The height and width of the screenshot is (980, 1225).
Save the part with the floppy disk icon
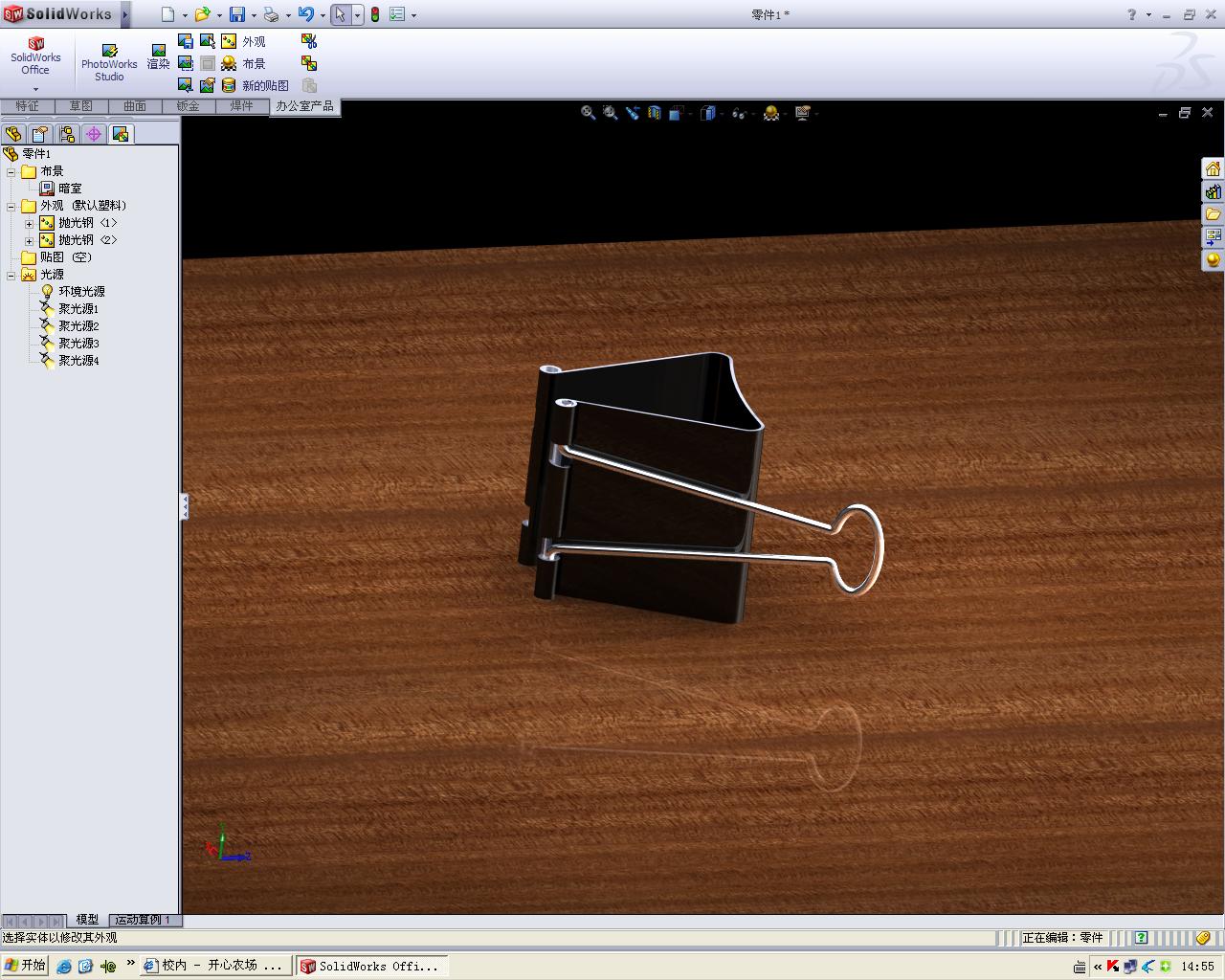pyautogui.click(x=236, y=14)
